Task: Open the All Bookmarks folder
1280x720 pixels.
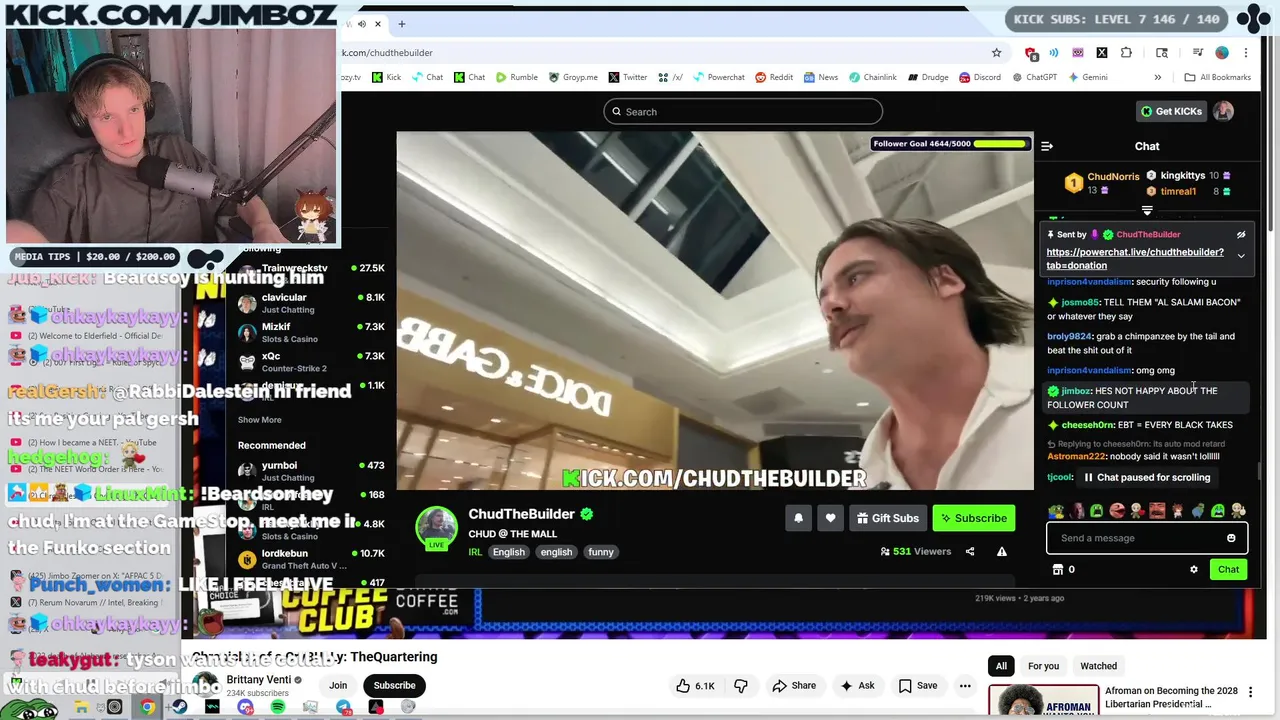Action: [x=1217, y=77]
